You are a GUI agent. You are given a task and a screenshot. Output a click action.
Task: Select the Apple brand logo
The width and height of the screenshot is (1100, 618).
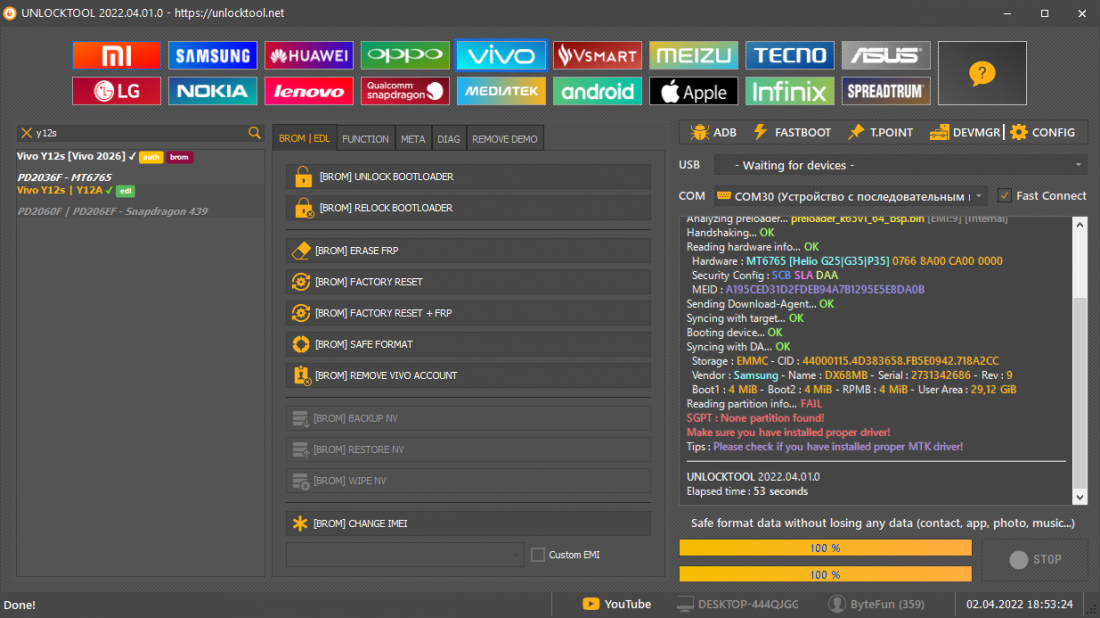coord(693,91)
